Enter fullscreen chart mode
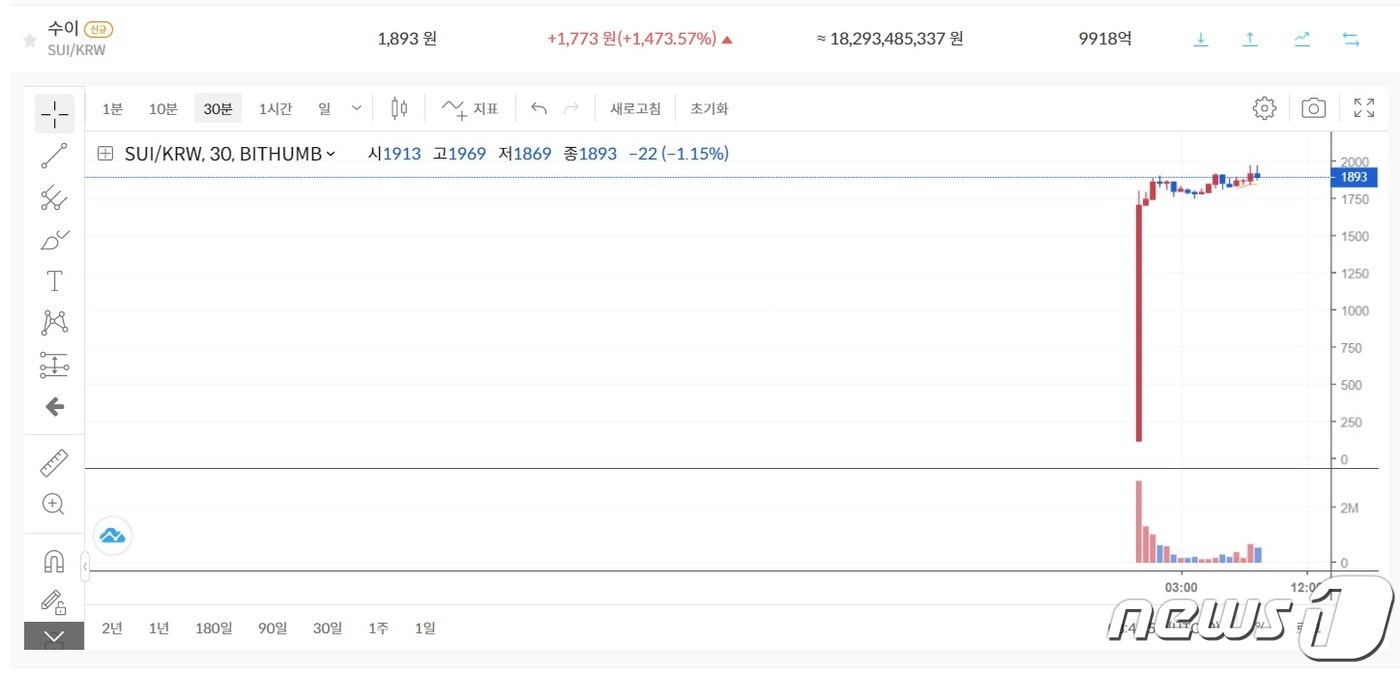Image resolution: width=1400 pixels, height=673 pixels. coord(1363,108)
